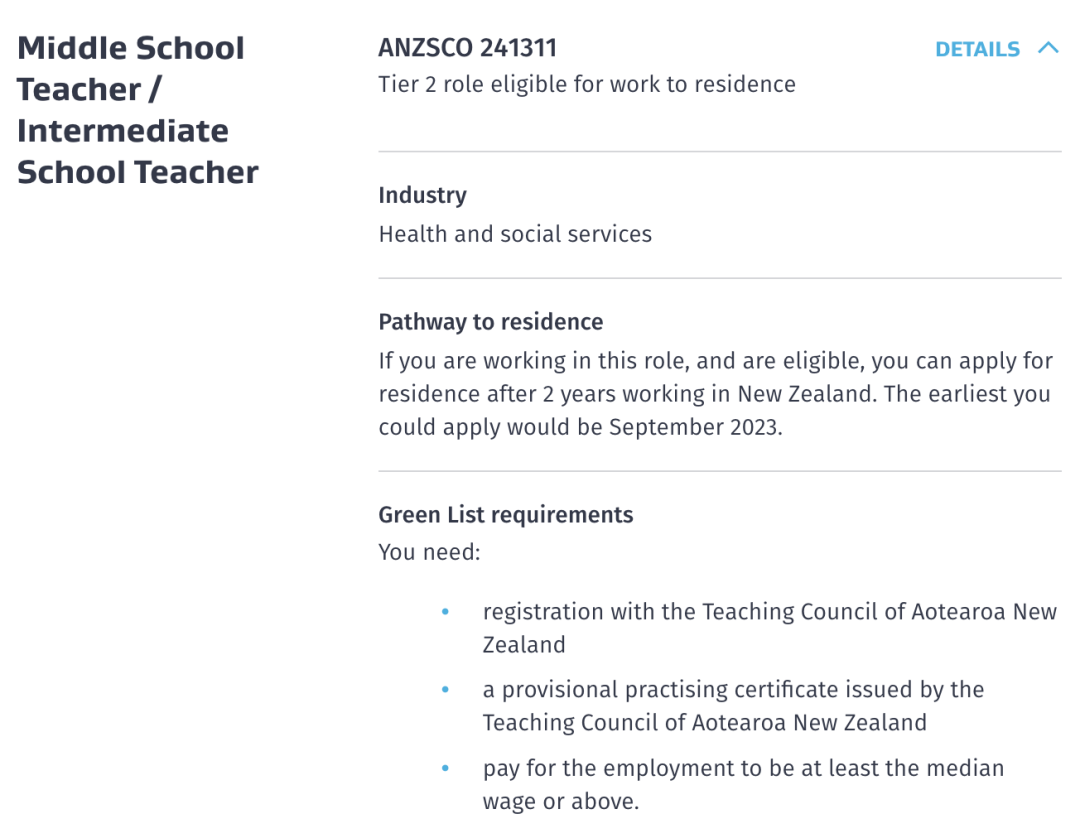Screen dimensions: 1080x838
Task: Click the Tier 2 role eligibility line
Action: click(x=587, y=84)
